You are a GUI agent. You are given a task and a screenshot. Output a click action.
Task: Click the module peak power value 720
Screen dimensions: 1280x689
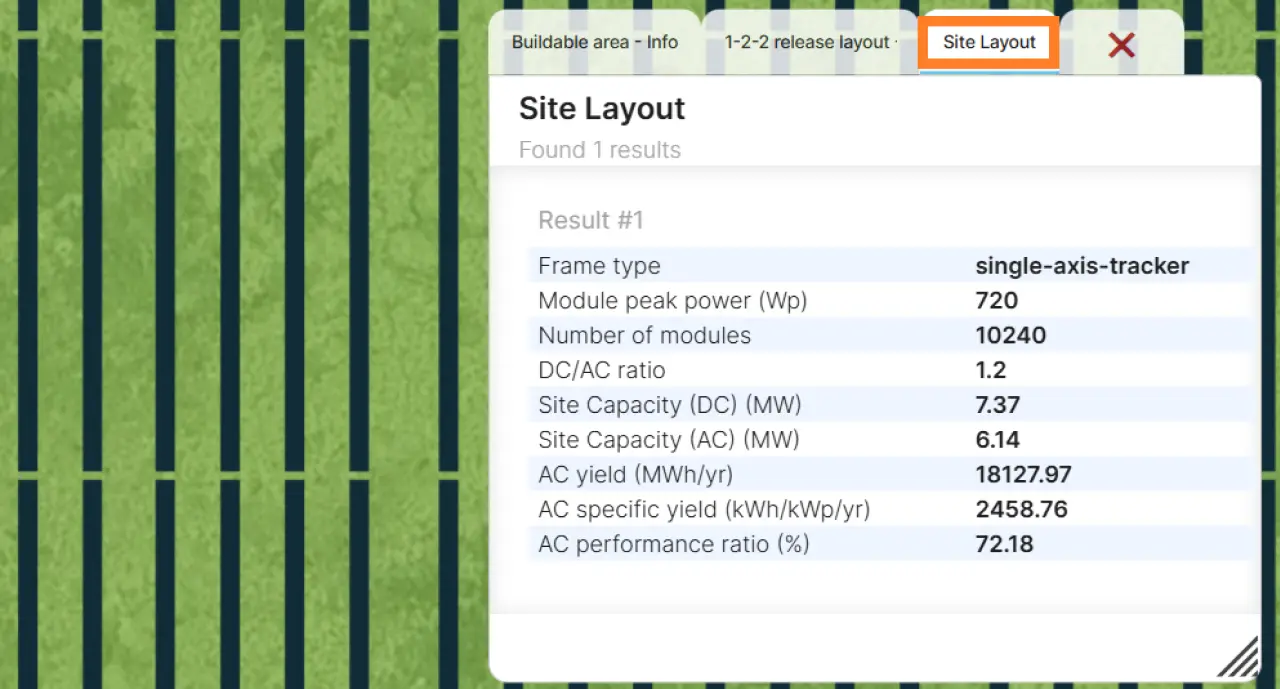click(x=996, y=300)
